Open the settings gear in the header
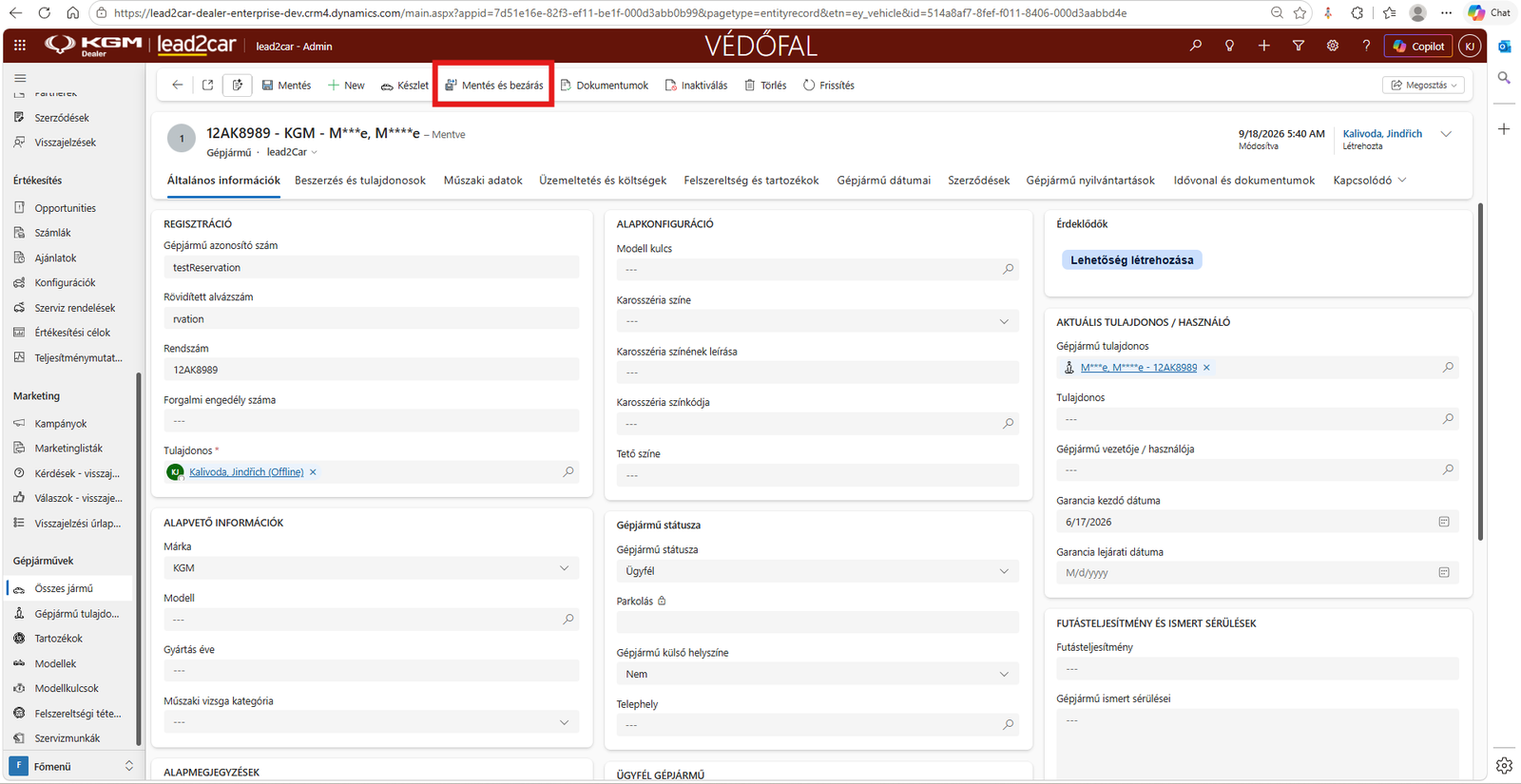The height and width of the screenshot is (784, 1521). coord(1333,46)
